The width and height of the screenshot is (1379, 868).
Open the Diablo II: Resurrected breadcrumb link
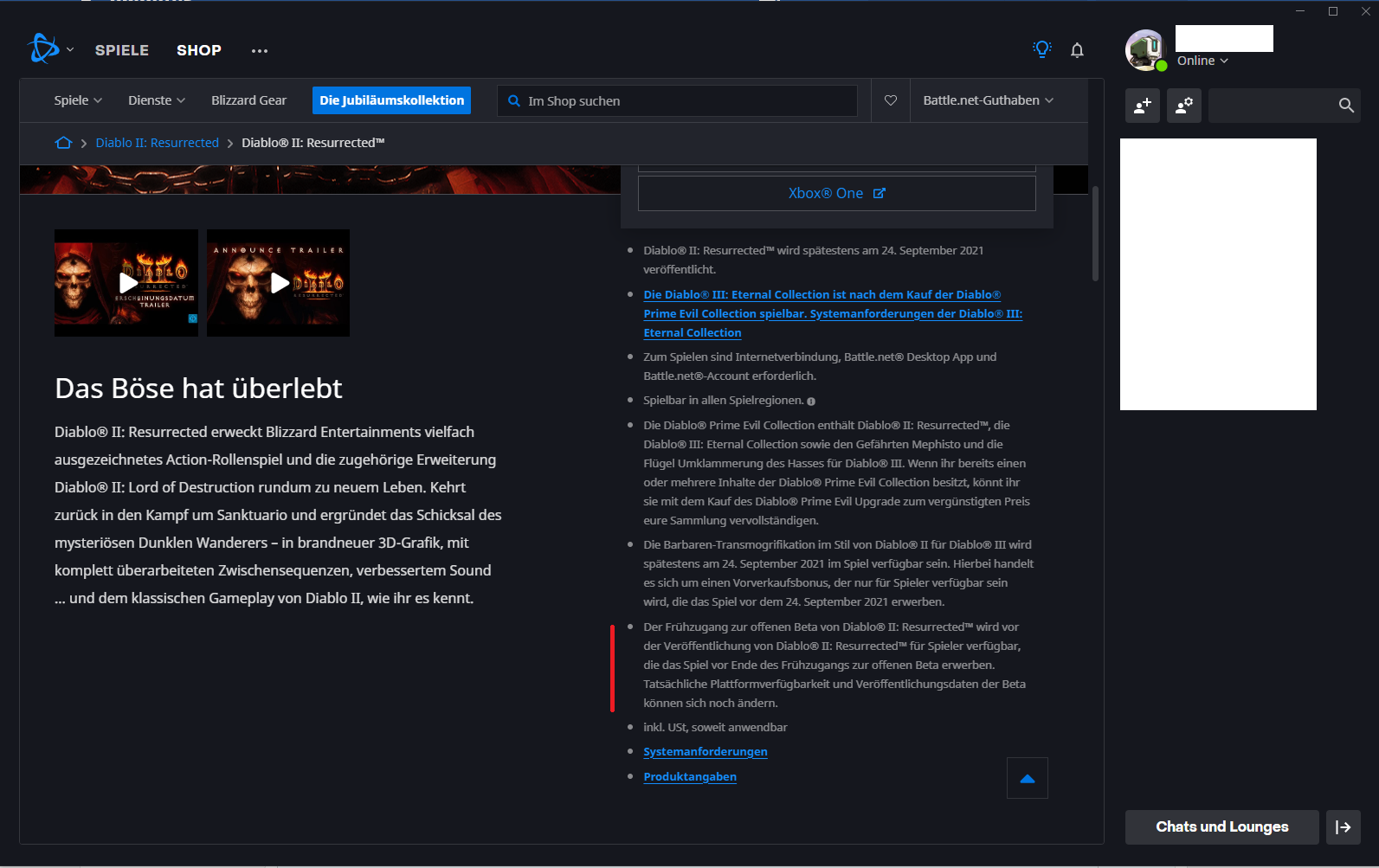[158, 143]
